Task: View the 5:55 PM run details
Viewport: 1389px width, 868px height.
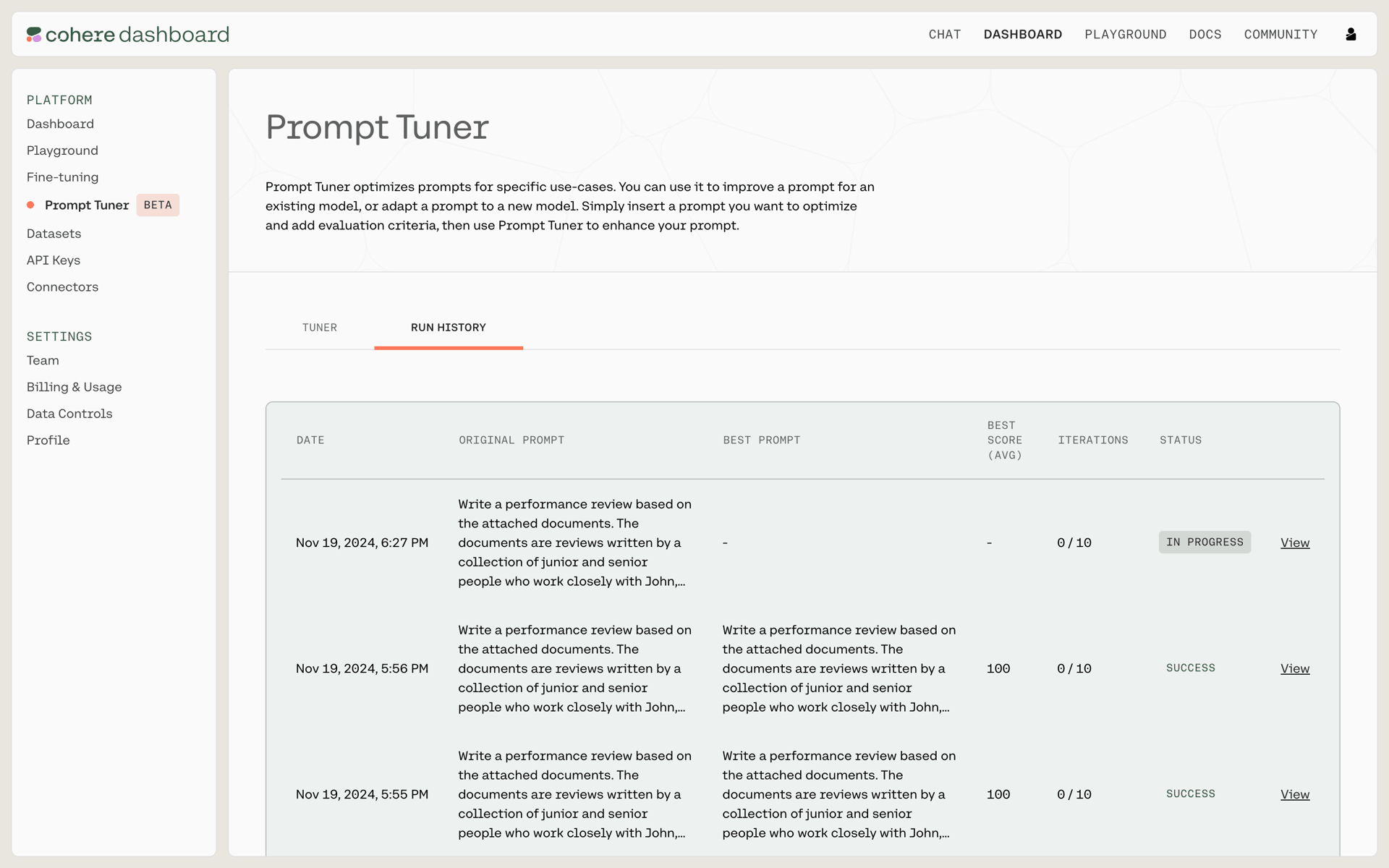Action: pyautogui.click(x=1295, y=794)
